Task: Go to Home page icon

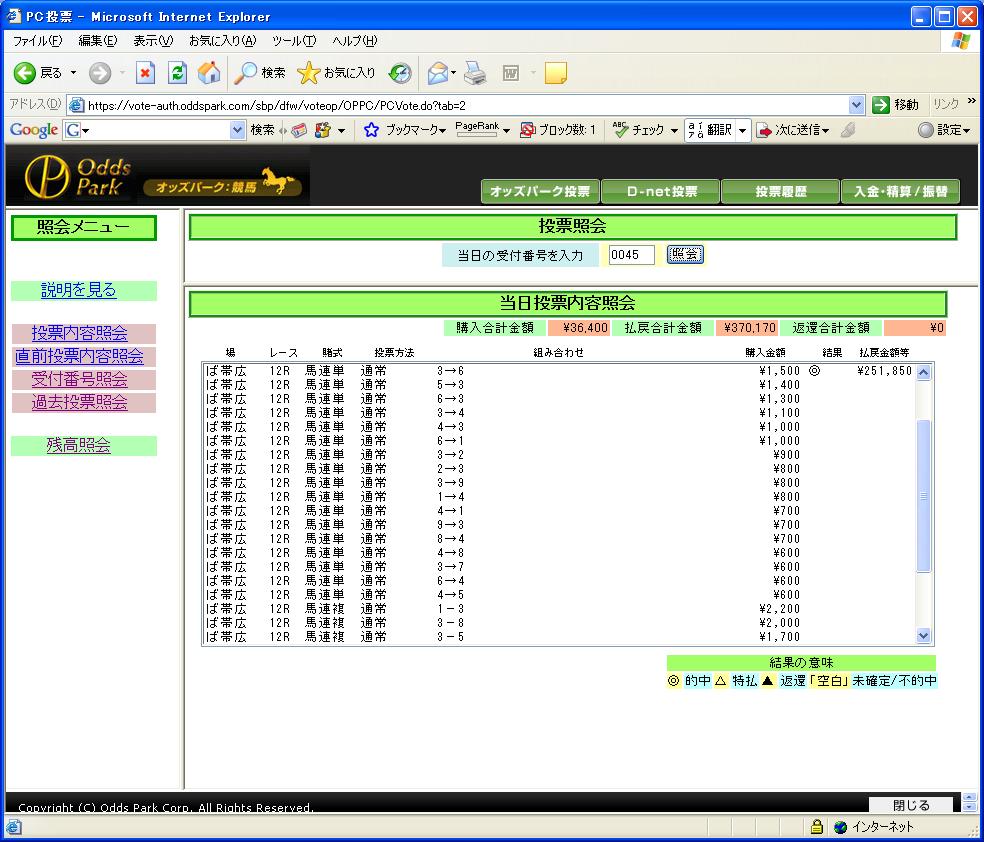Action: coord(209,73)
